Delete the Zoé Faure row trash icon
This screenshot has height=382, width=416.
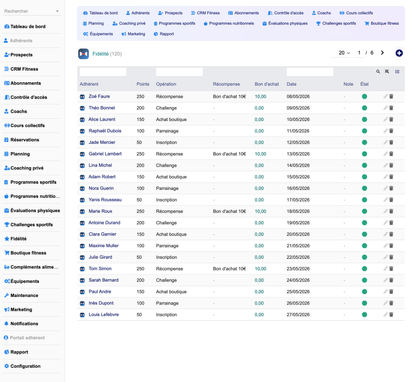point(391,96)
